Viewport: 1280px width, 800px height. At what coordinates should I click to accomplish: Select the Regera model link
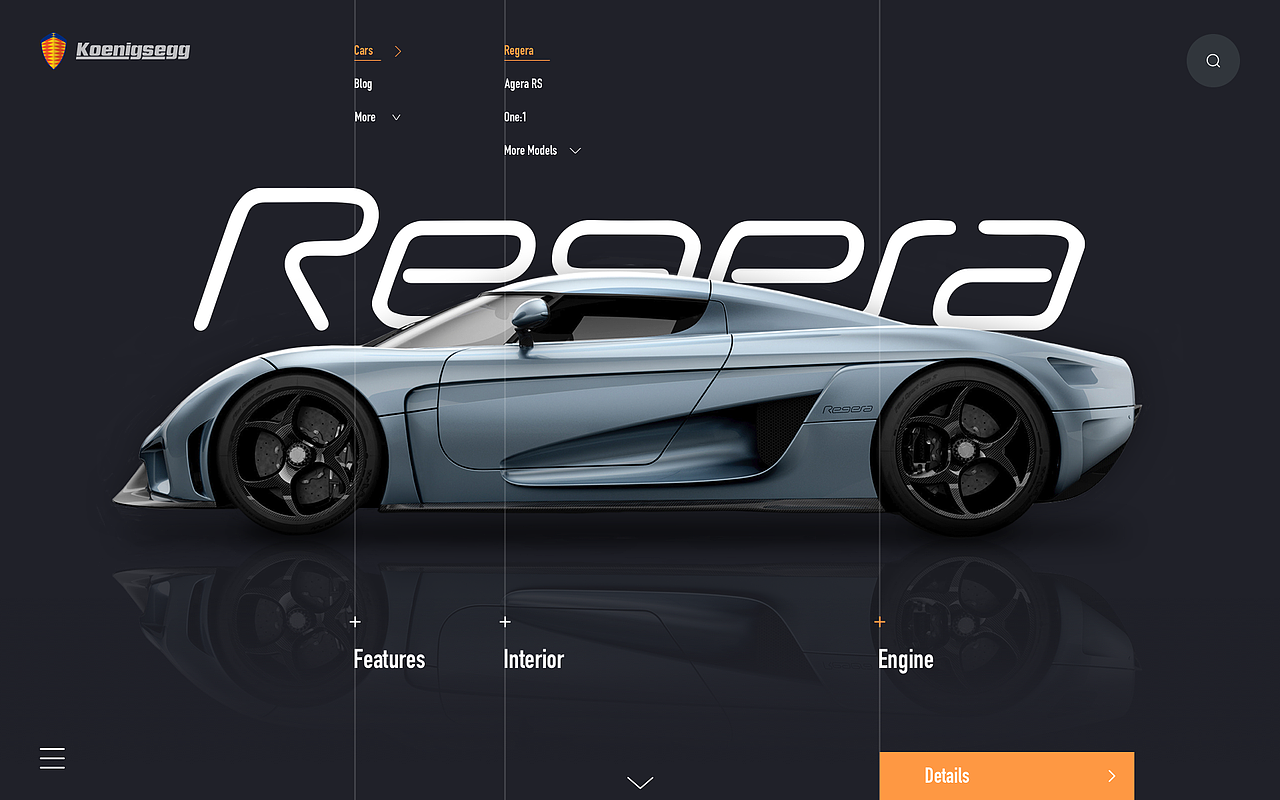(x=519, y=51)
